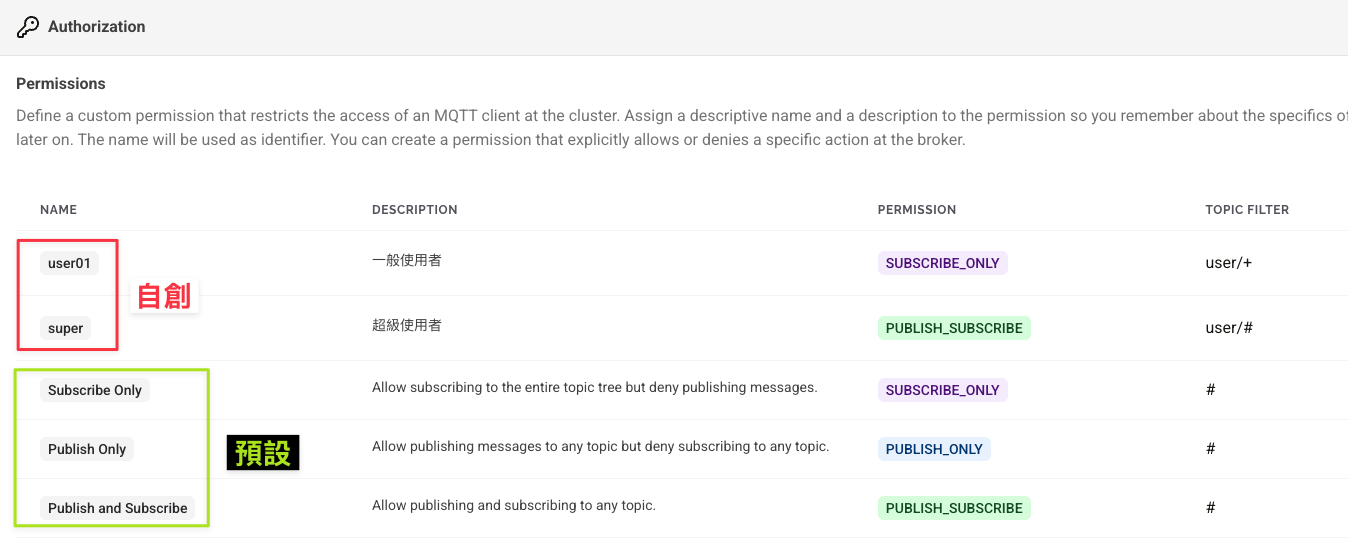This screenshot has width=1348, height=549.
Task: Click the PERMISSION column header
Action: click(916, 210)
